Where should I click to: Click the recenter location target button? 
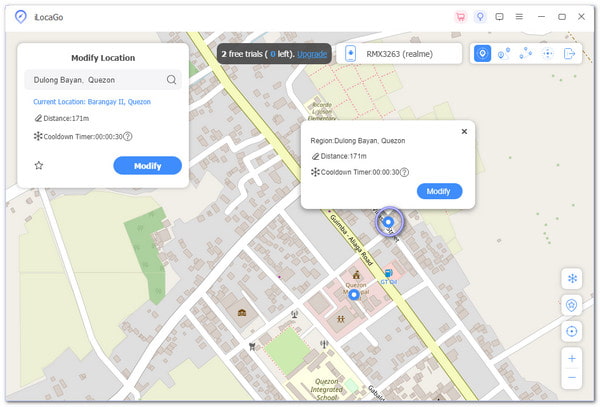(572, 331)
